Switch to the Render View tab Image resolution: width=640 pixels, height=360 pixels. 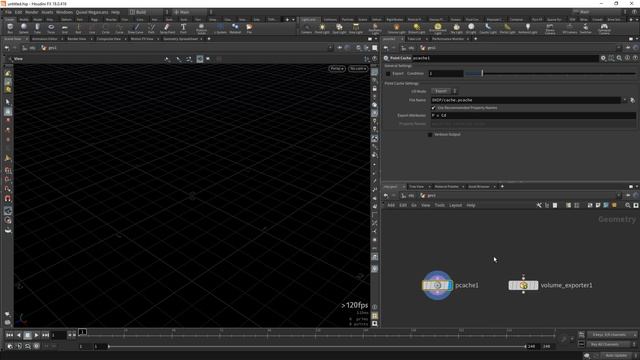[x=77, y=39]
